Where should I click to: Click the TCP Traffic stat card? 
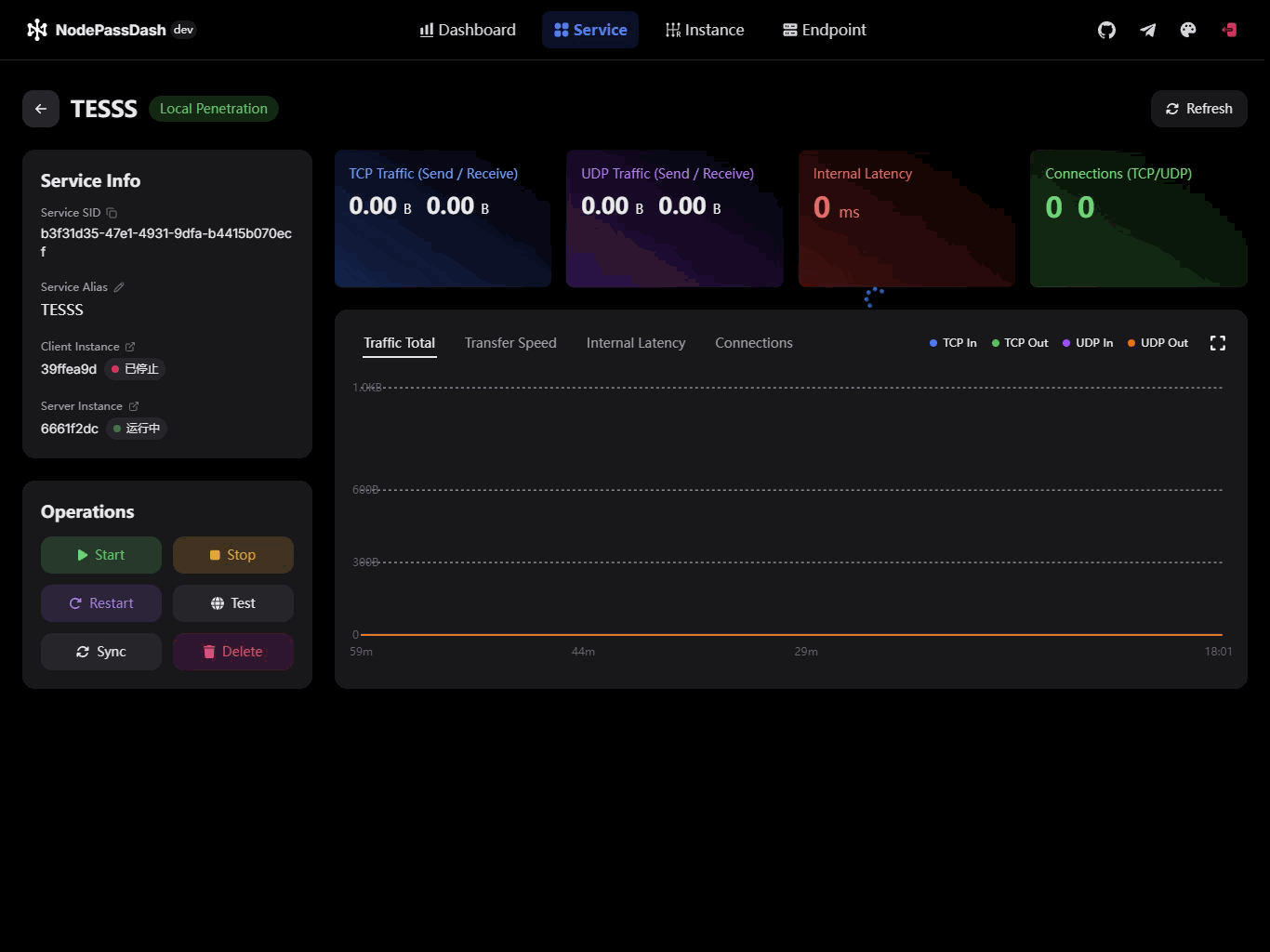point(443,218)
